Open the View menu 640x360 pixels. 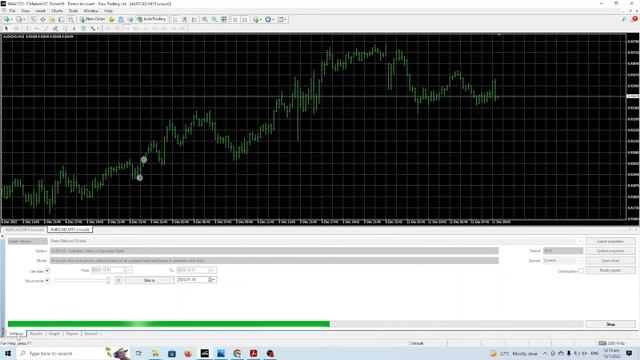[x=25, y=11]
